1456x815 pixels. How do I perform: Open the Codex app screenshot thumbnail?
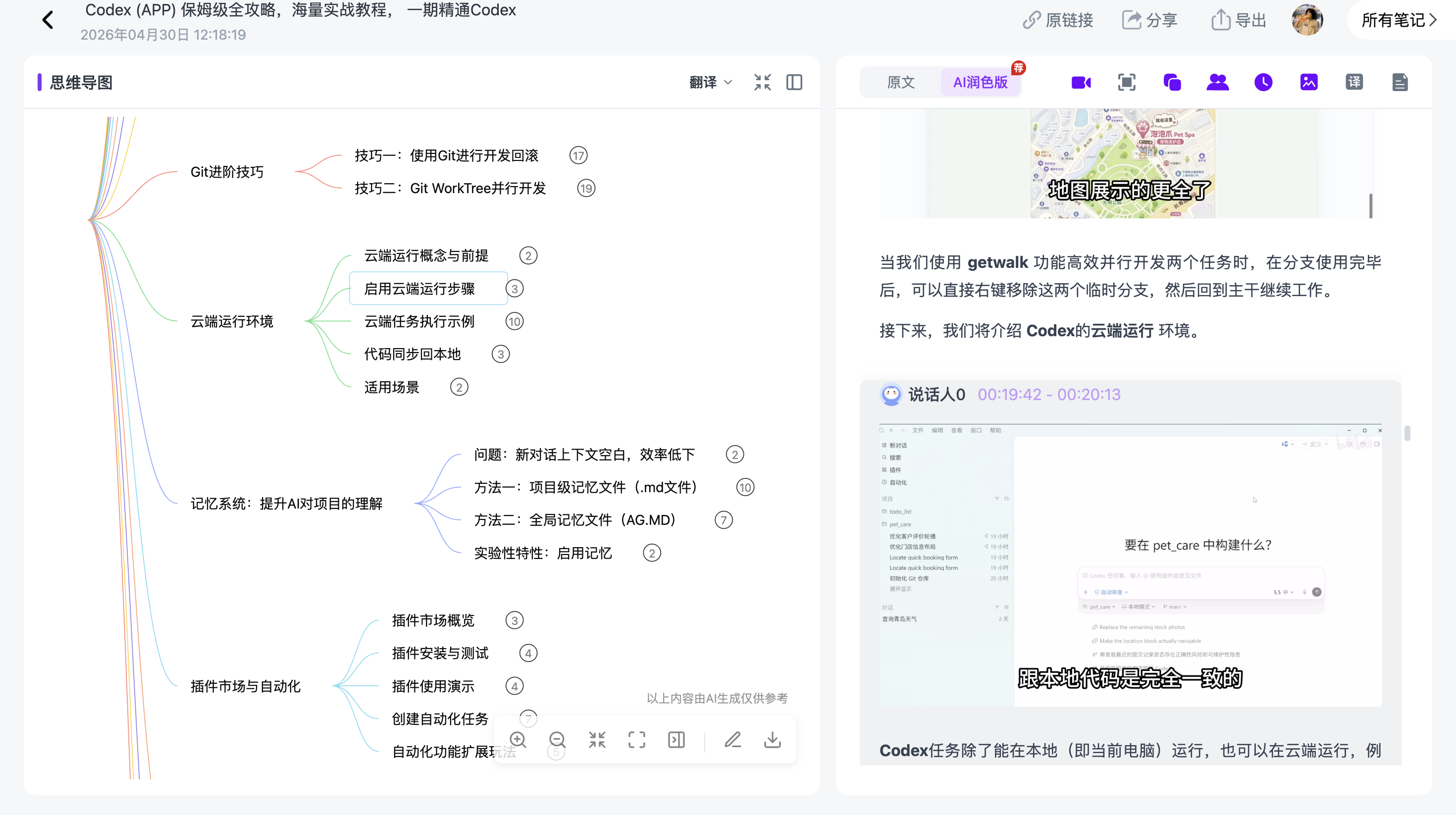point(1131,565)
